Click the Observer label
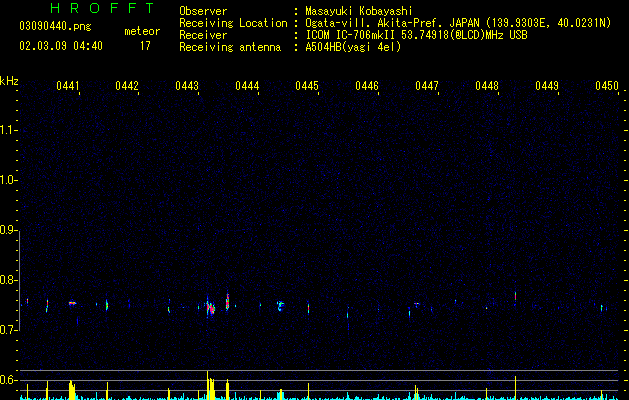629x400 pixels. click(203, 11)
